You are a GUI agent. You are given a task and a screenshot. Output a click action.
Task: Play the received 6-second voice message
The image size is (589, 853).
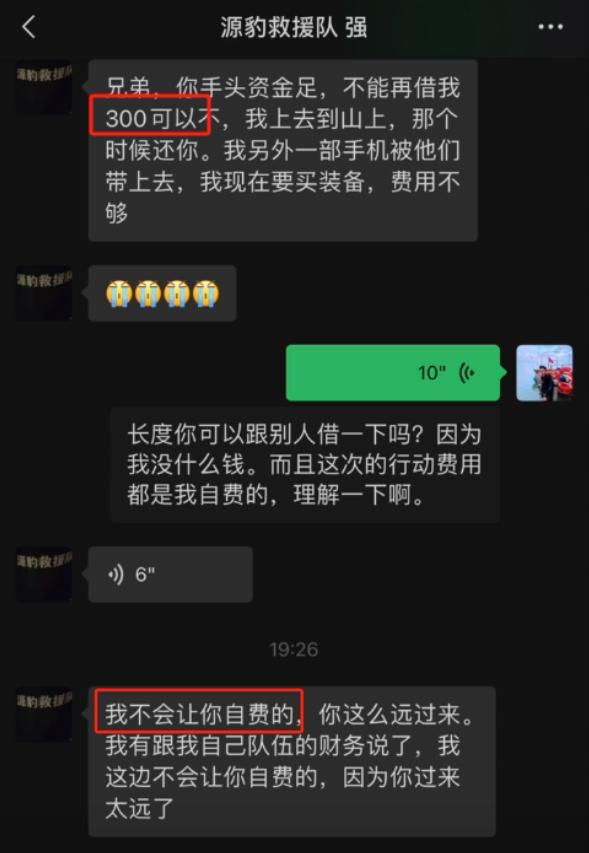(170, 574)
